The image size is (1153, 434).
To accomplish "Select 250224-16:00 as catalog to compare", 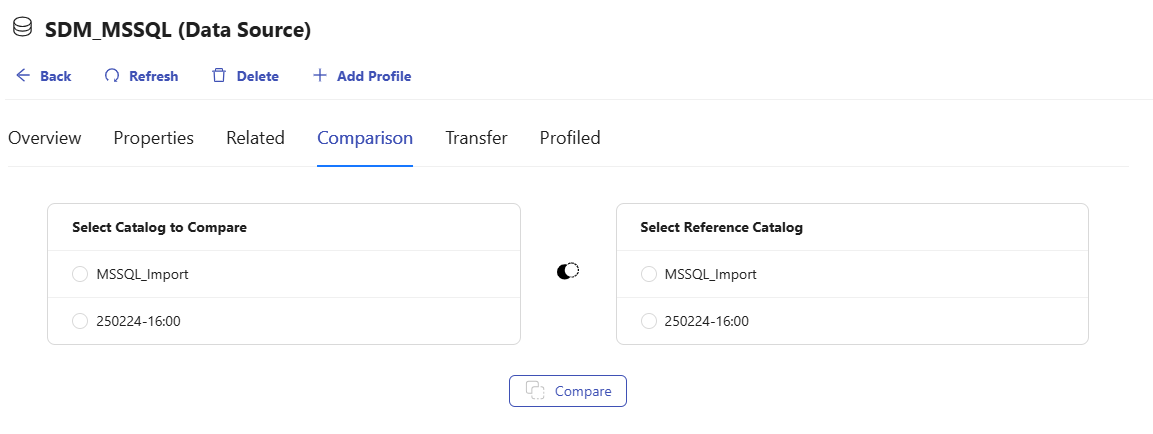I will pyautogui.click(x=80, y=321).
